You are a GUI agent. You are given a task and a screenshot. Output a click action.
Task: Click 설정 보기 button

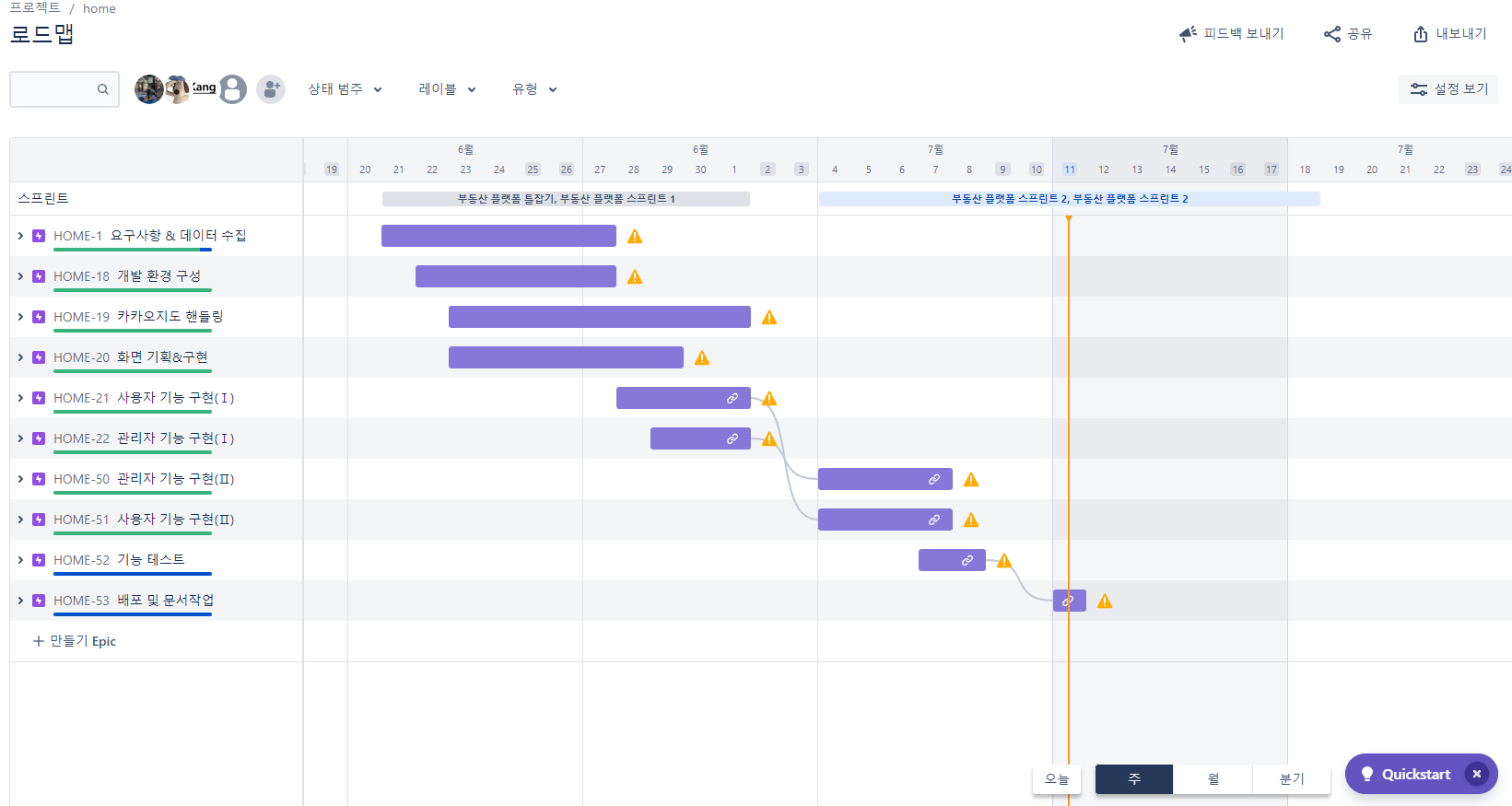1448,89
